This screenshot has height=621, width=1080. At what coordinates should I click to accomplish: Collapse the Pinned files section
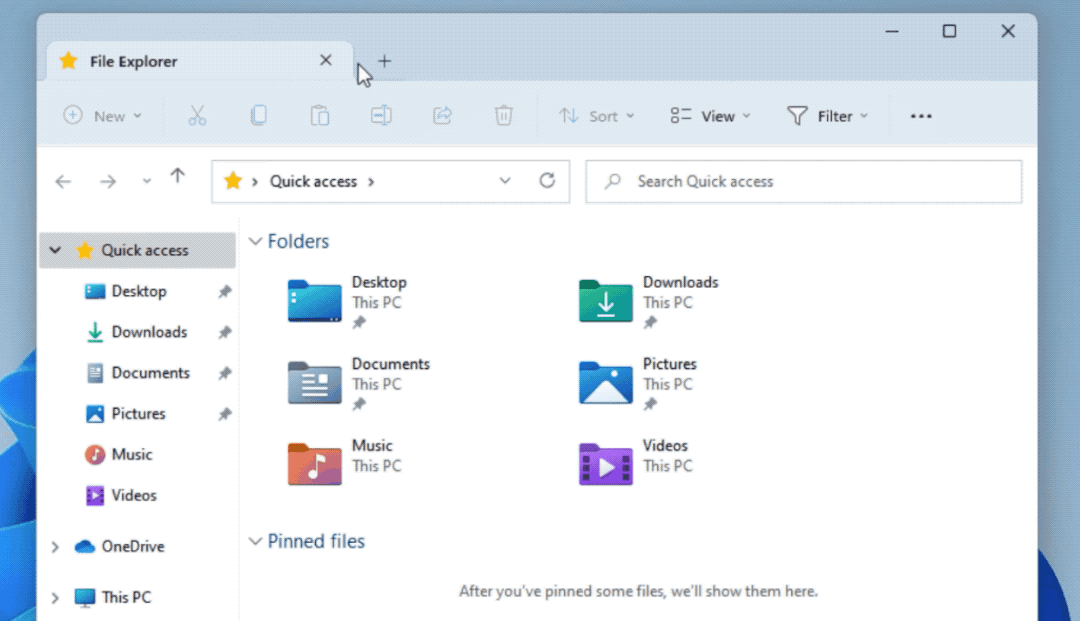[256, 542]
